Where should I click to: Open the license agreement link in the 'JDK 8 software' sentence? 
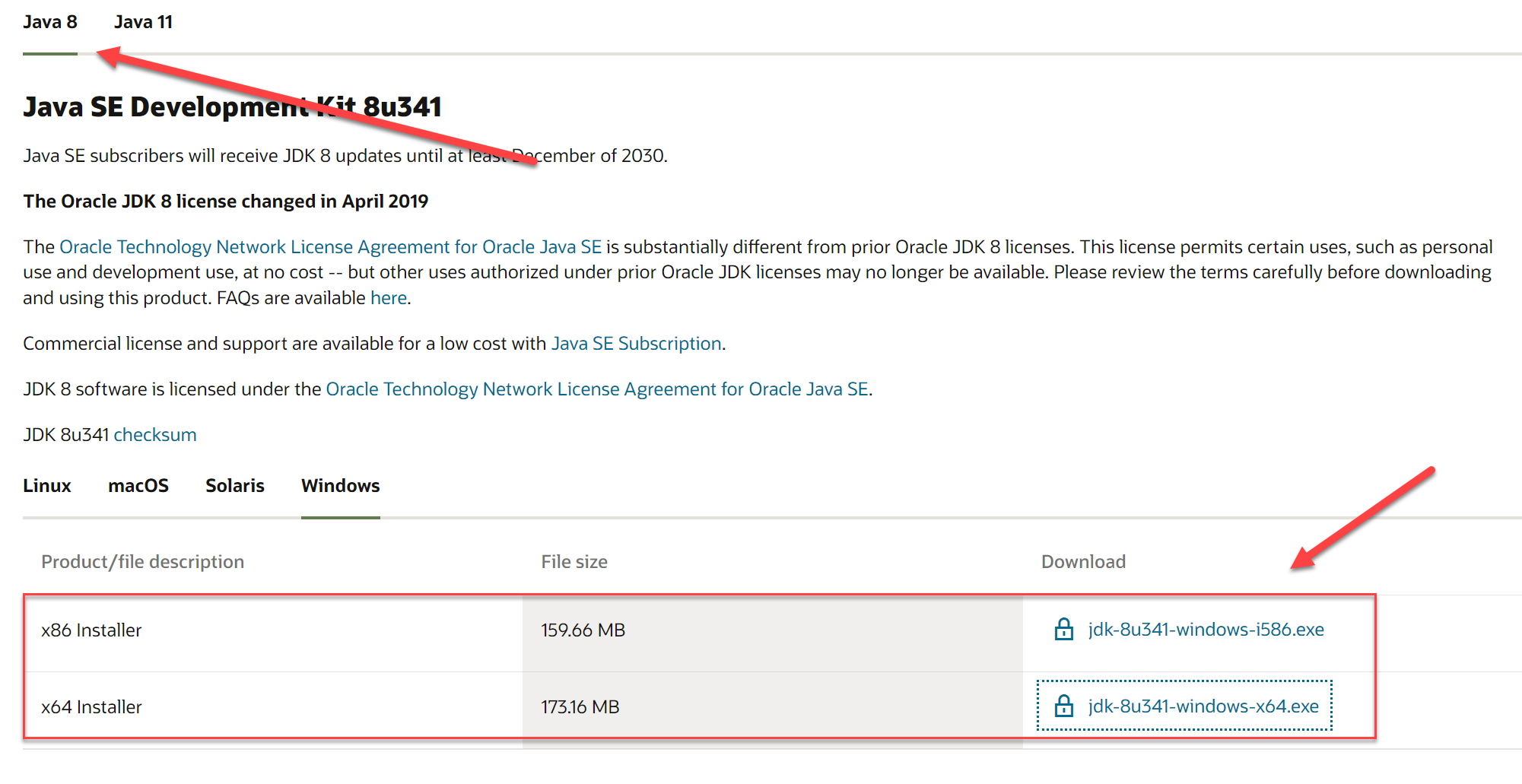pyautogui.click(x=597, y=389)
